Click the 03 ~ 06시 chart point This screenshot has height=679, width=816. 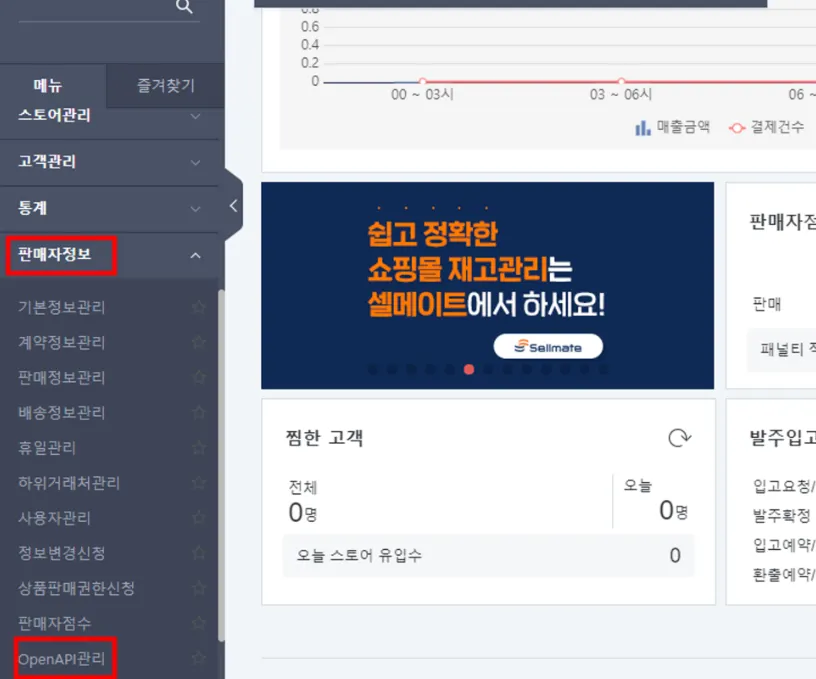pyautogui.click(x=621, y=81)
